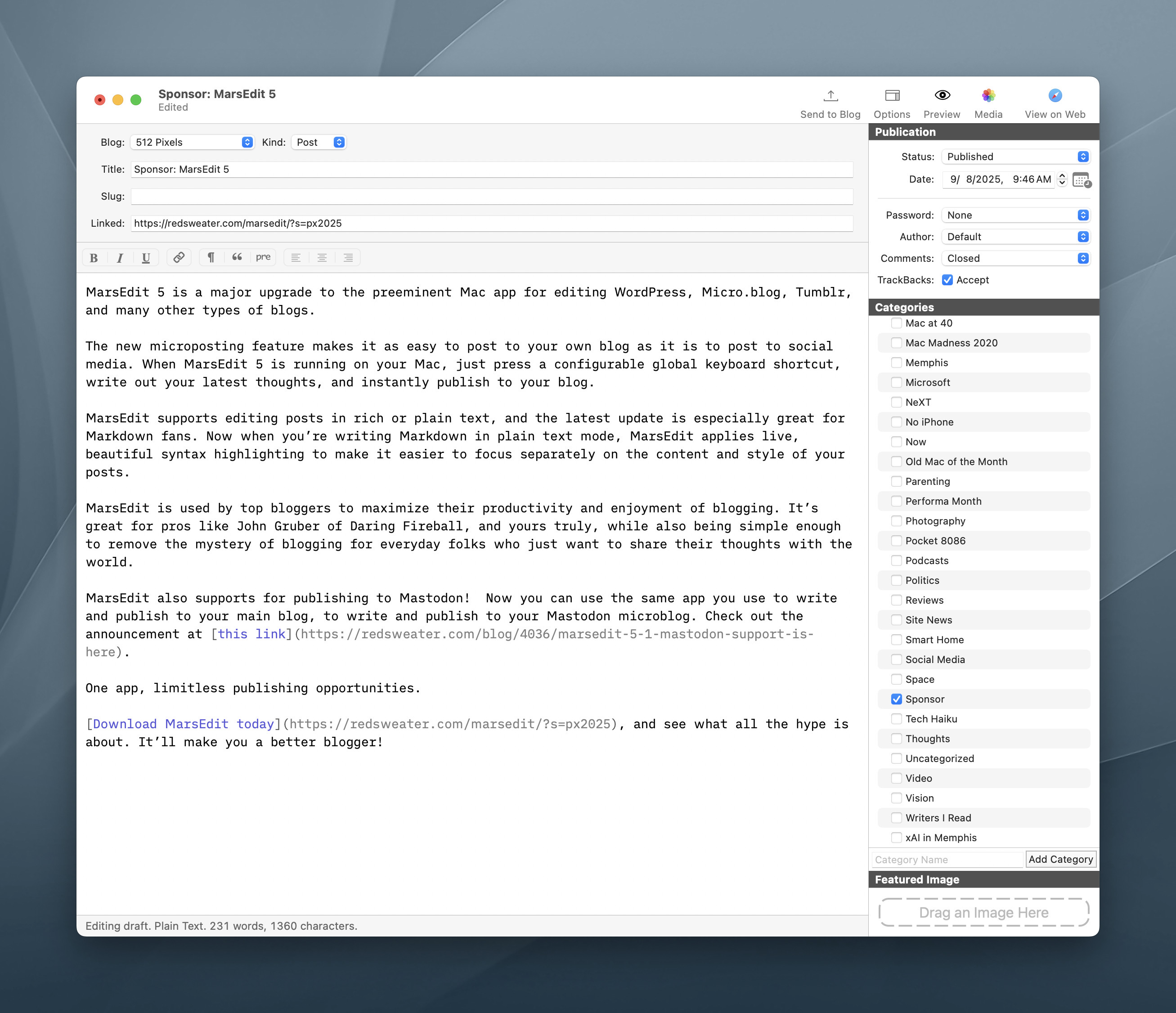
Task: Click the 'Download MarsEdit today' link text
Action: click(183, 724)
